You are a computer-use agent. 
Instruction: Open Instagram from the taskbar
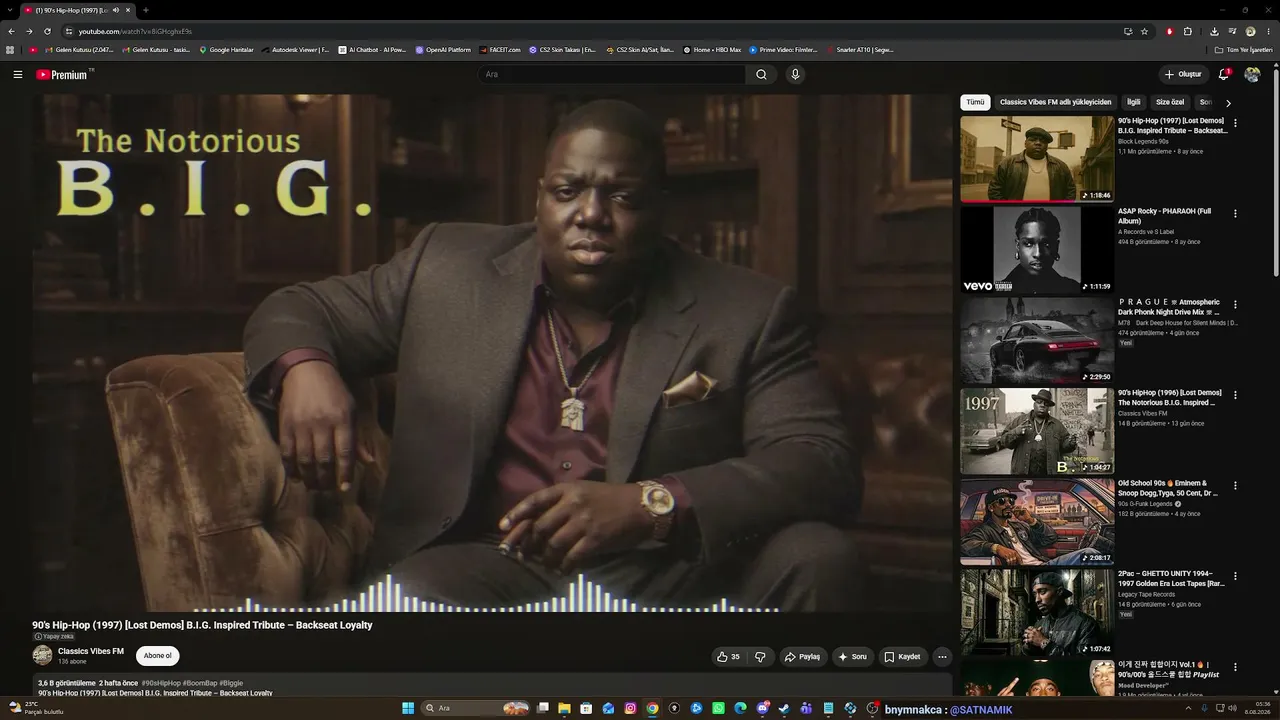pyautogui.click(x=630, y=709)
